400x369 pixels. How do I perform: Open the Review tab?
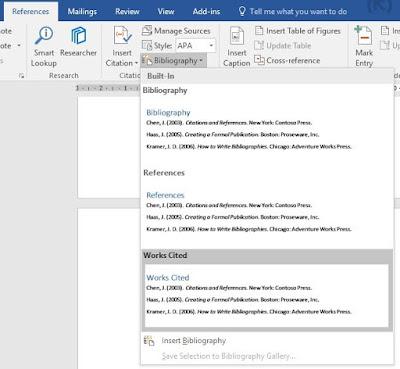[x=127, y=11]
